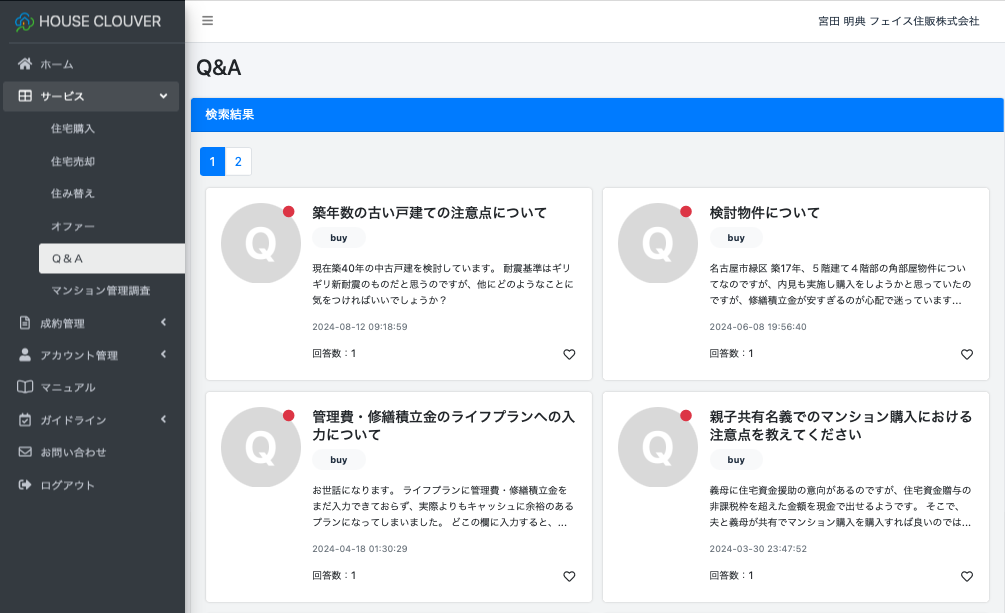
Task: Expand the 成約管理 submenu arrow
Action: pyautogui.click(x=163, y=322)
